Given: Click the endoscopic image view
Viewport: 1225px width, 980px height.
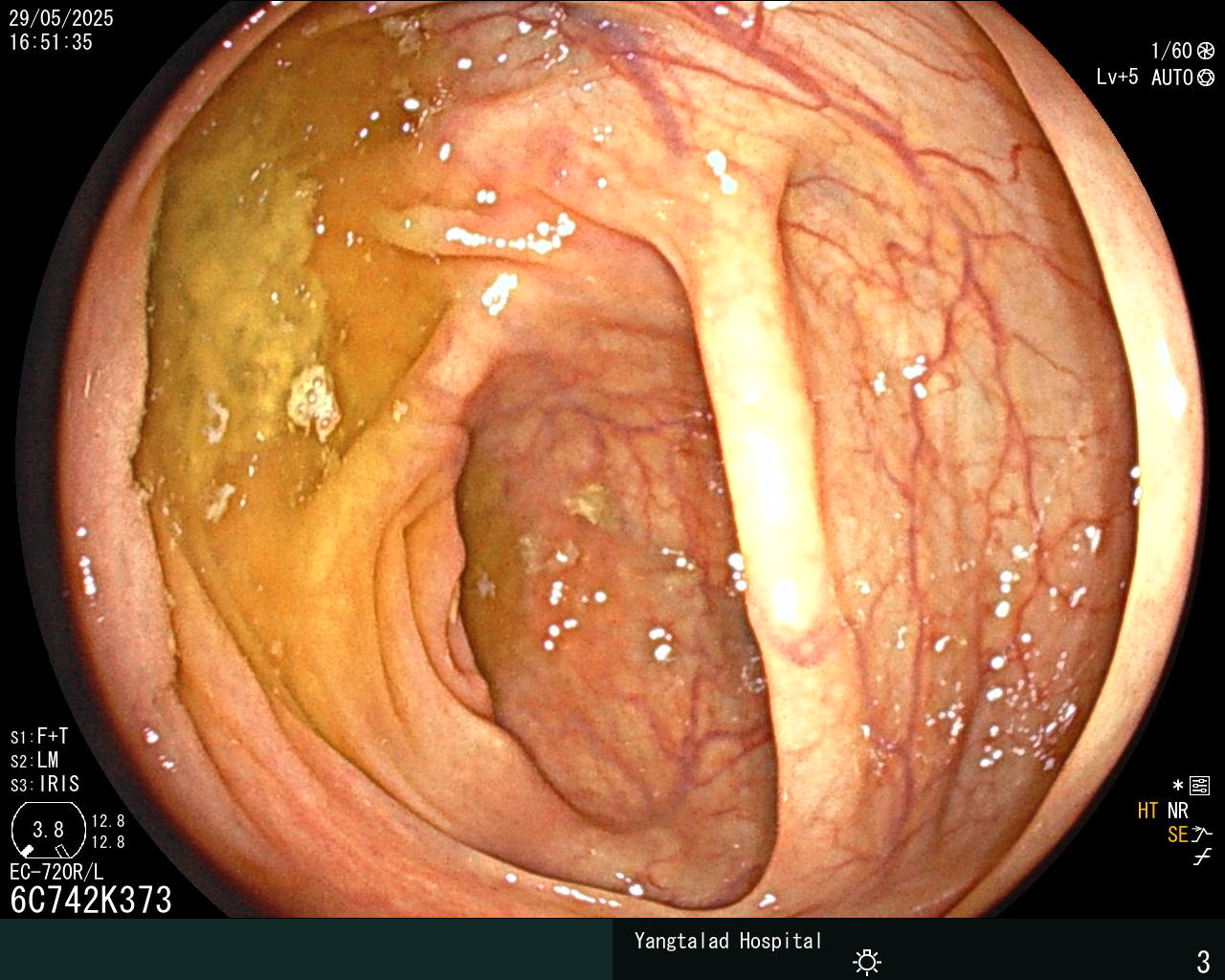Looking at the screenshot, I should tap(612, 459).
